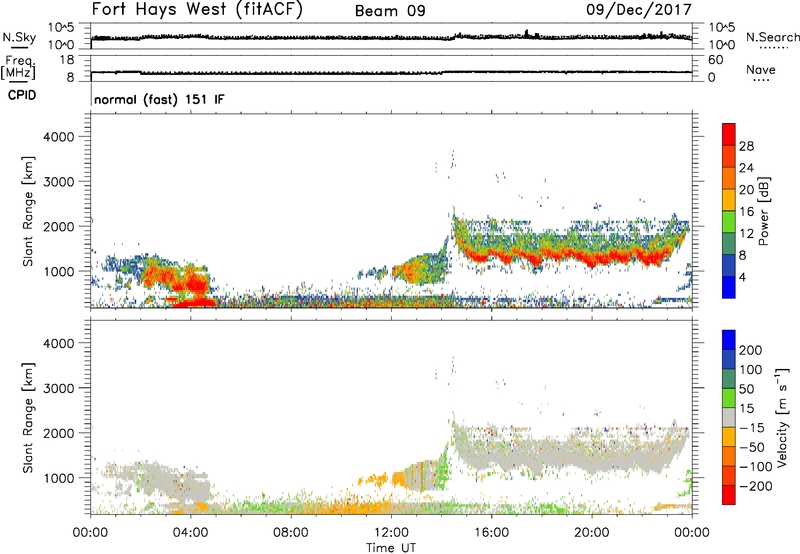Image resolution: width=800 pixels, height=554 pixels.
Task: Pick the red top segment of Power colorbar
Action: (729, 135)
